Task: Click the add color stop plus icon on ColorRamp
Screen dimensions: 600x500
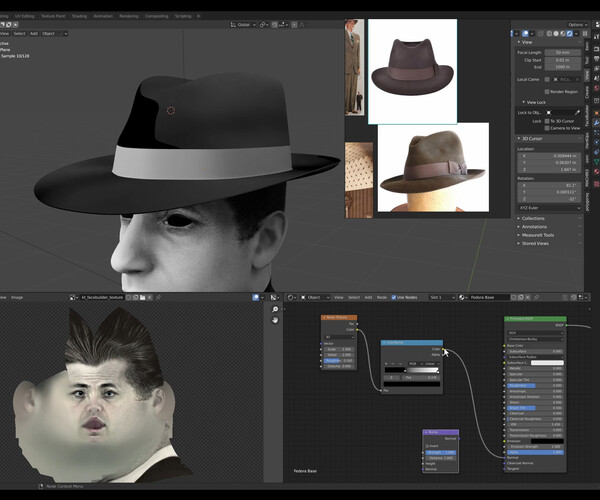Action: pyautogui.click(x=386, y=364)
